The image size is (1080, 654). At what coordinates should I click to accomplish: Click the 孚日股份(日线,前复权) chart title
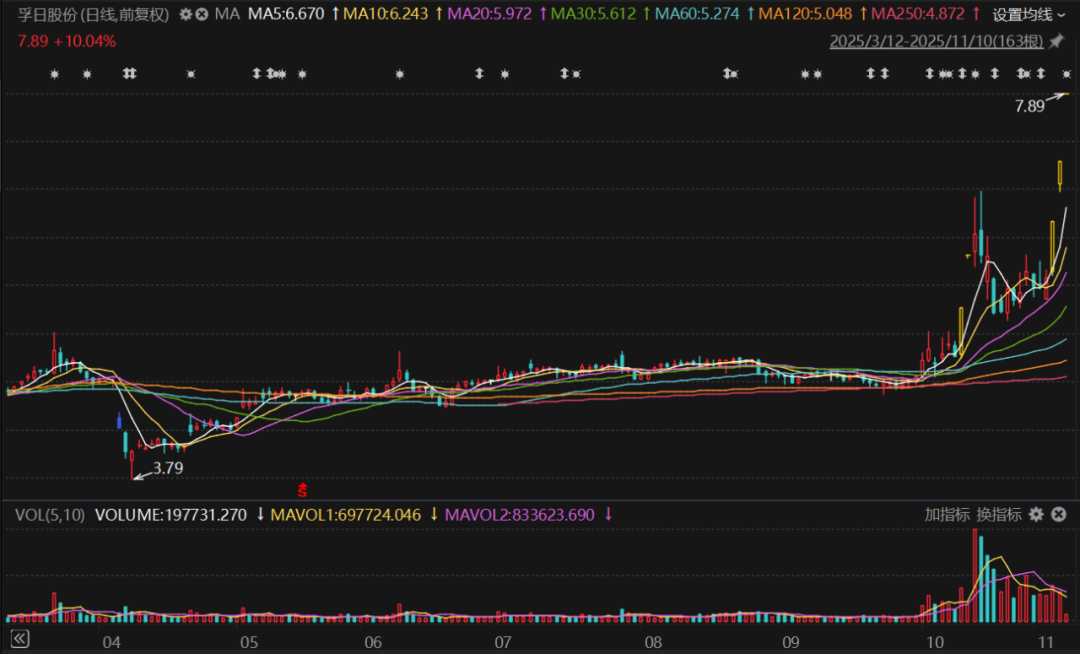click(93, 14)
